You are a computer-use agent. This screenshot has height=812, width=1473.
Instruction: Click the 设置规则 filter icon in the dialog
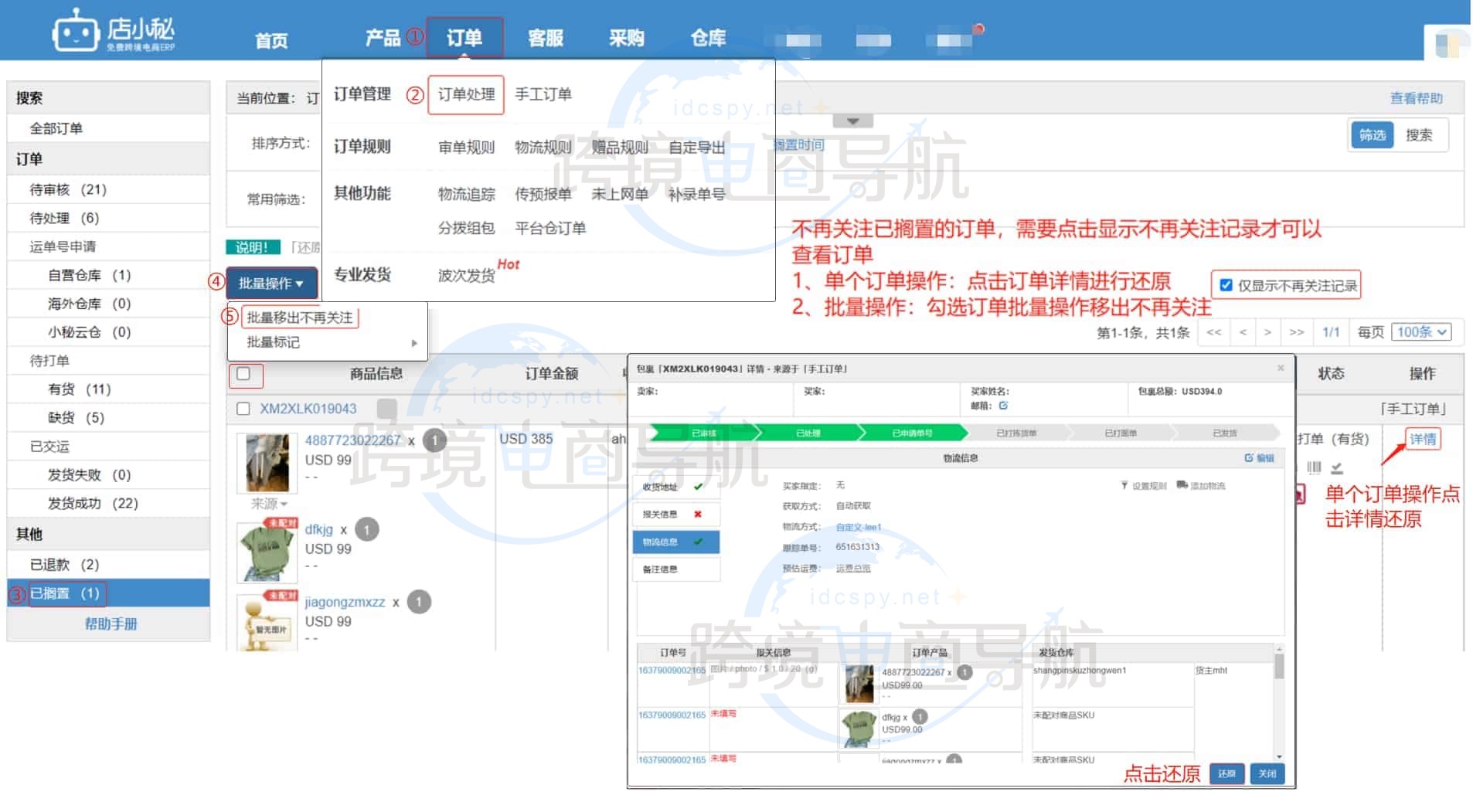(1124, 485)
